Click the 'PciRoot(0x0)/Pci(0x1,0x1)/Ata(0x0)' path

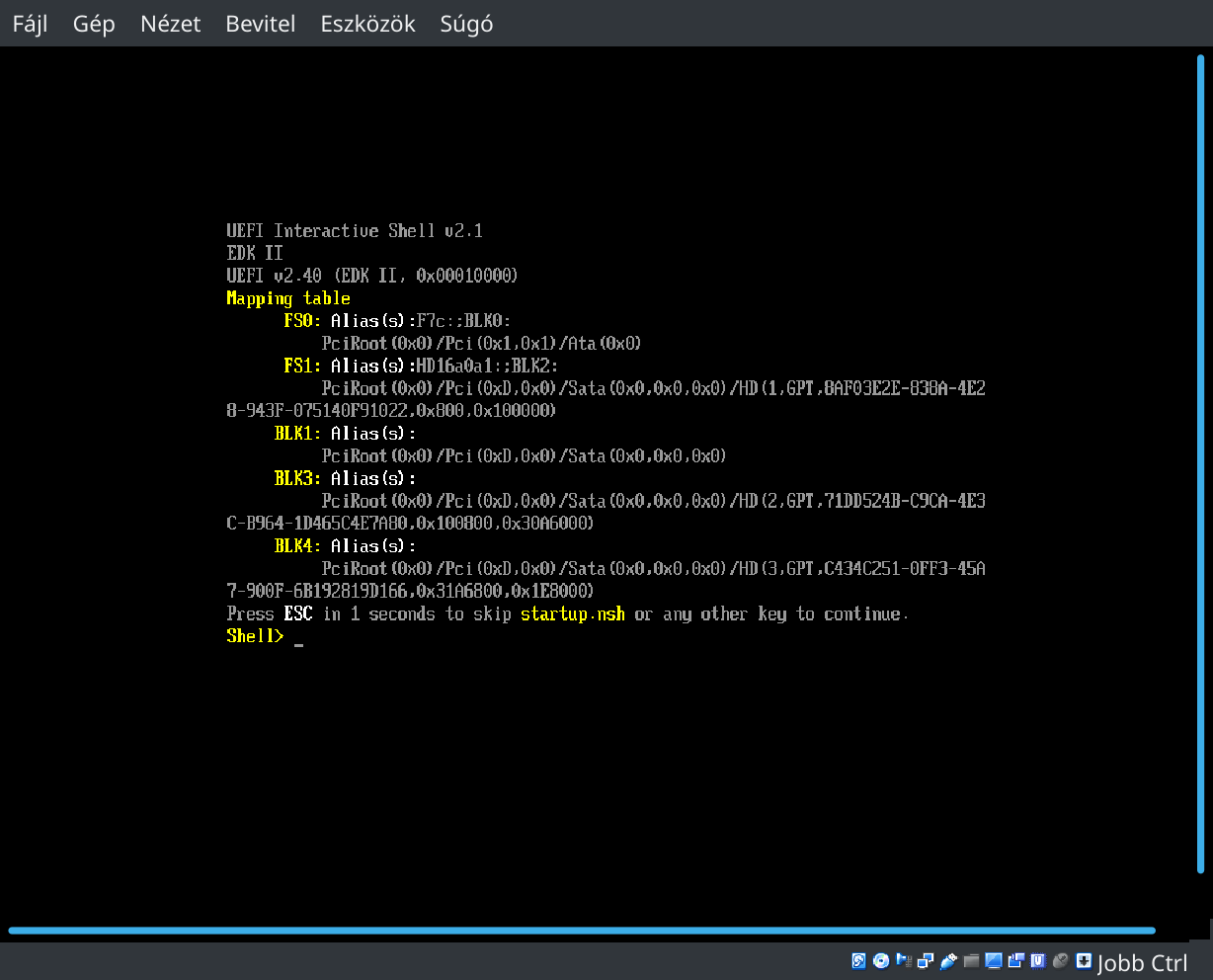[x=482, y=344]
